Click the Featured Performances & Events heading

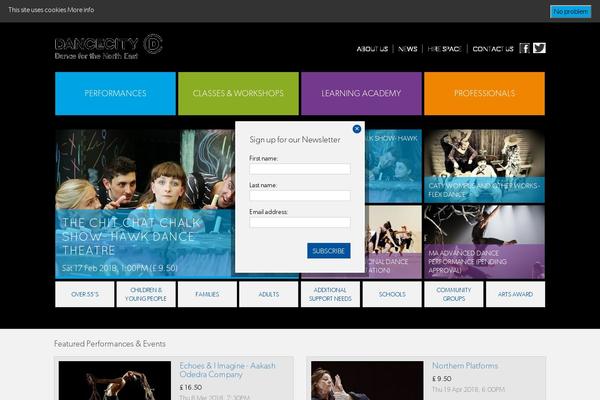coord(110,344)
